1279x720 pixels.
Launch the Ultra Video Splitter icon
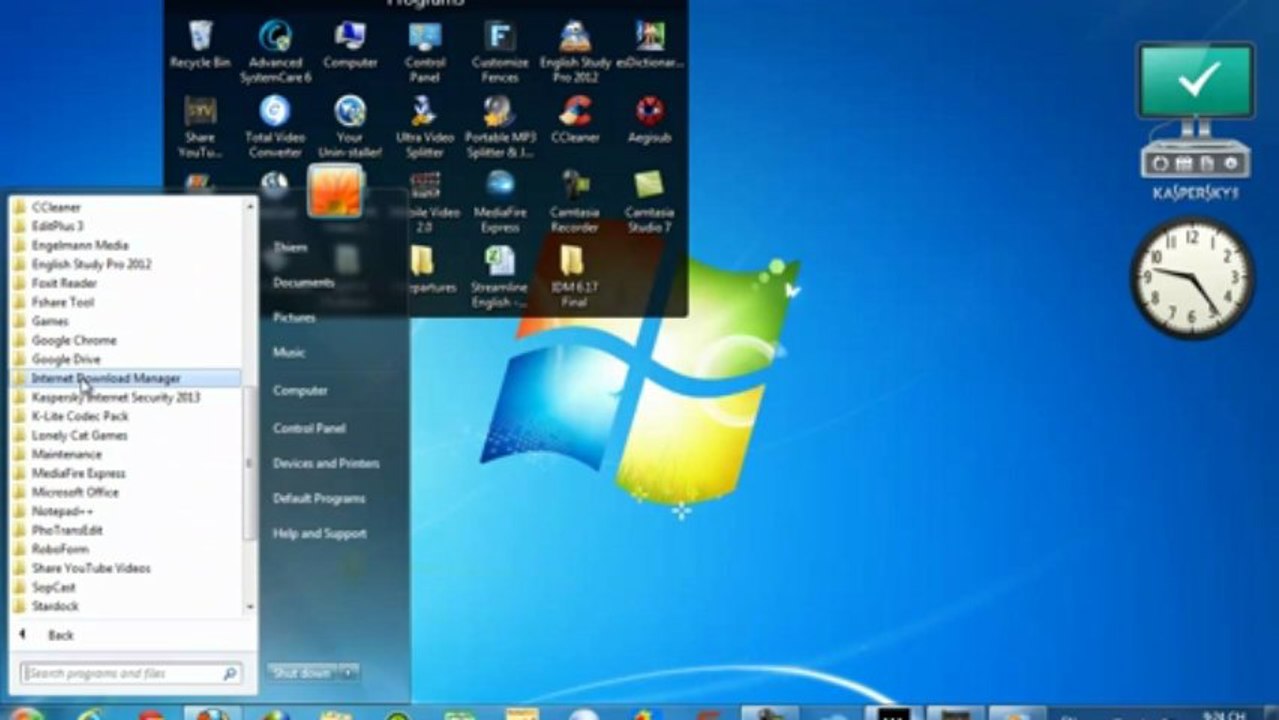point(425,126)
